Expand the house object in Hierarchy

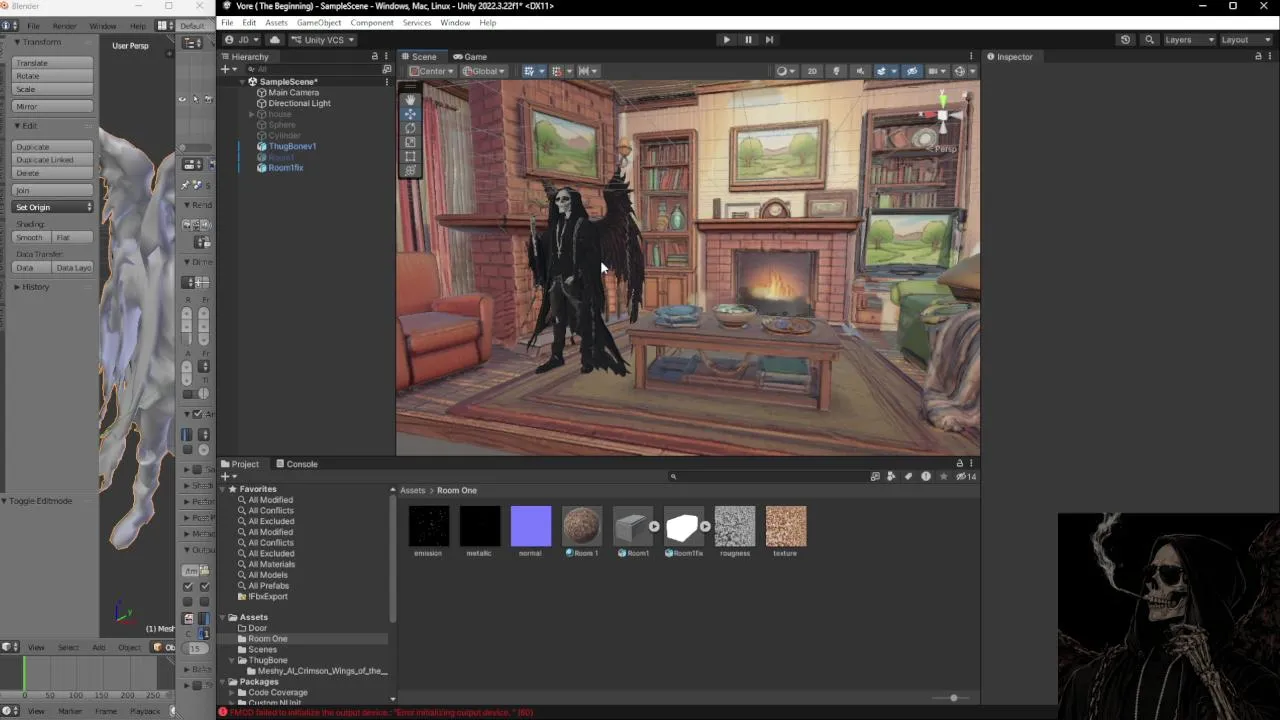click(252, 115)
